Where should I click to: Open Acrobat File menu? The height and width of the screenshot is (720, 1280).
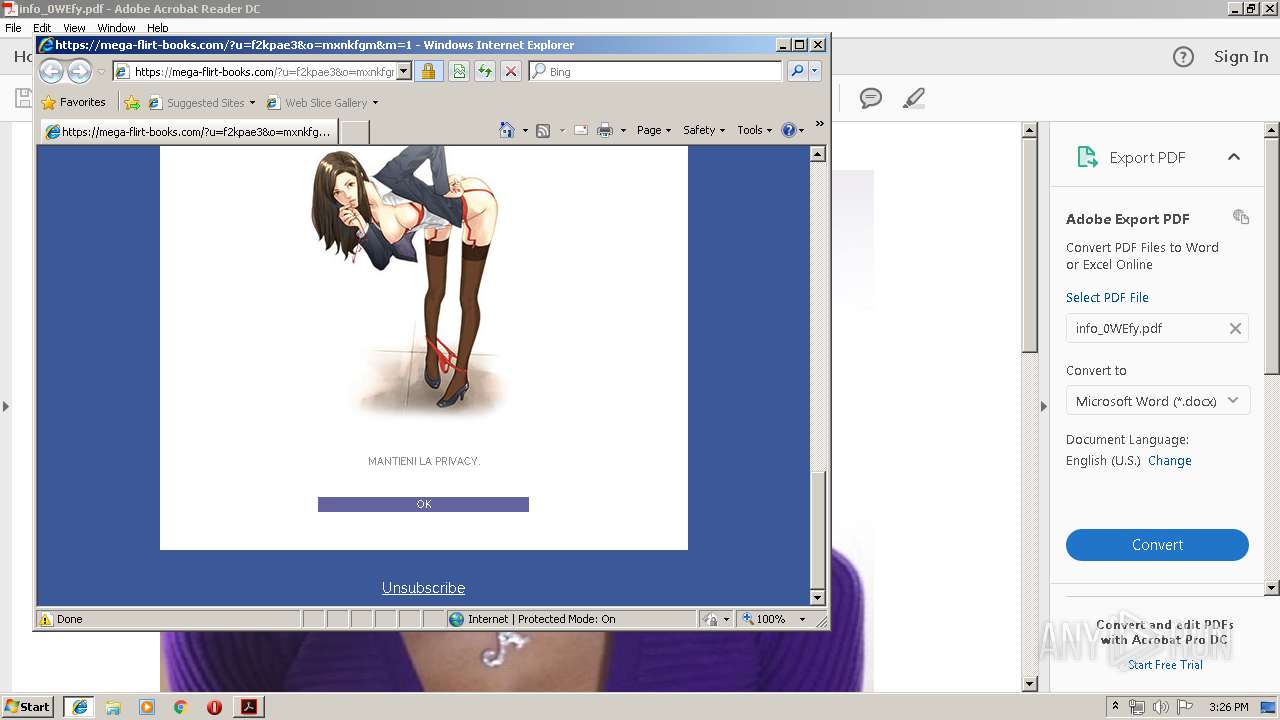(13, 28)
